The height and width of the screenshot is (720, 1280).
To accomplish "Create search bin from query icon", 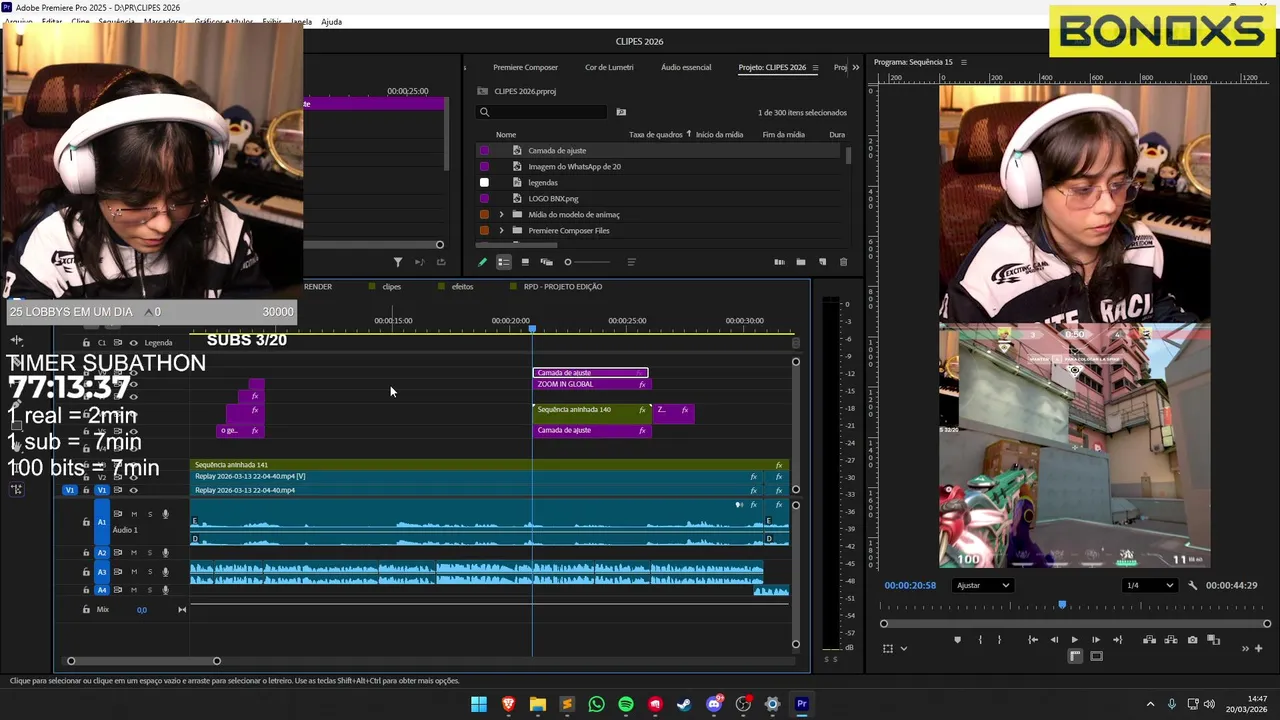I will (621, 112).
